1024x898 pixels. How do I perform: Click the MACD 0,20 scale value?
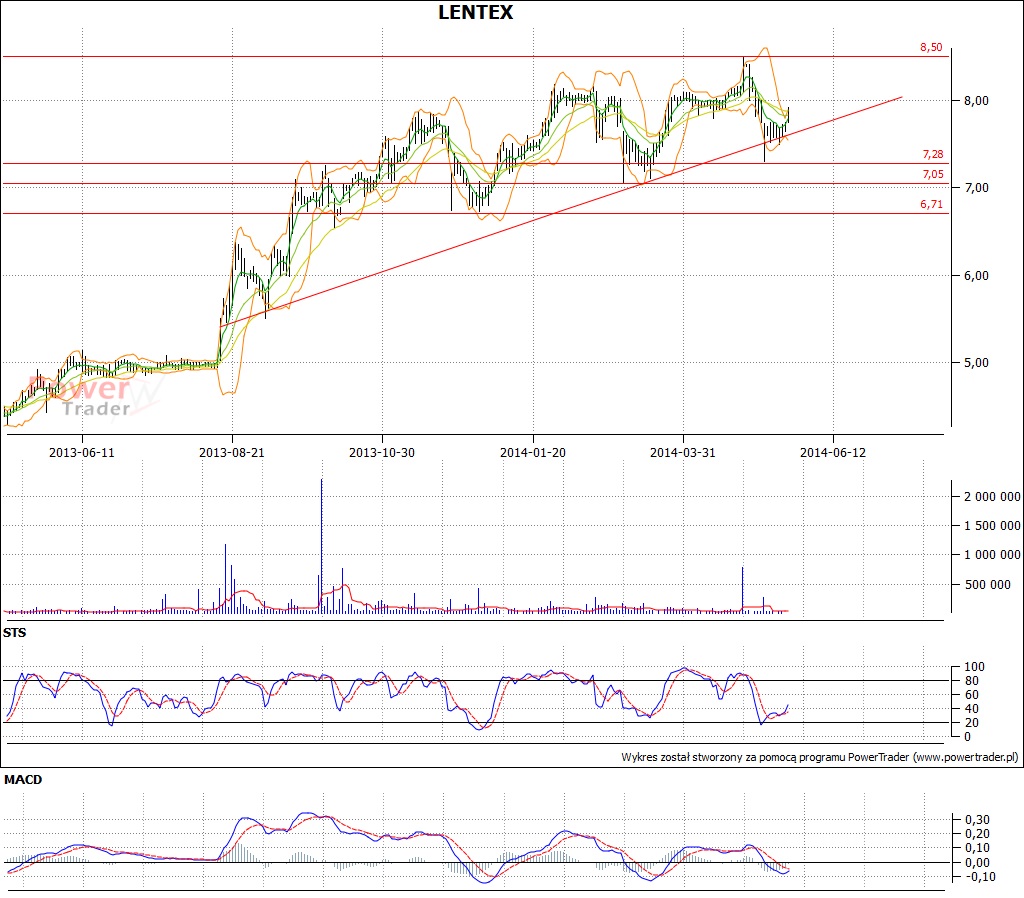(977, 834)
